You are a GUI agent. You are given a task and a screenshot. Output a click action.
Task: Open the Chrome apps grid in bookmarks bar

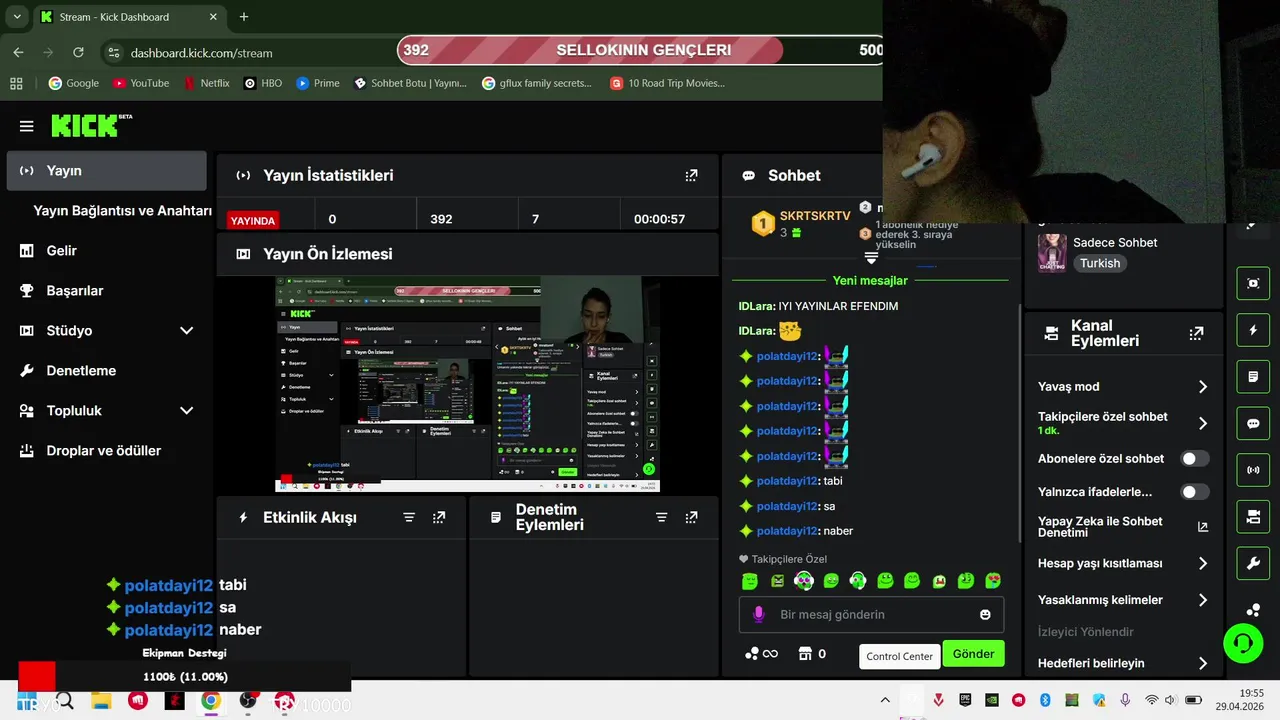pos(16,83)
